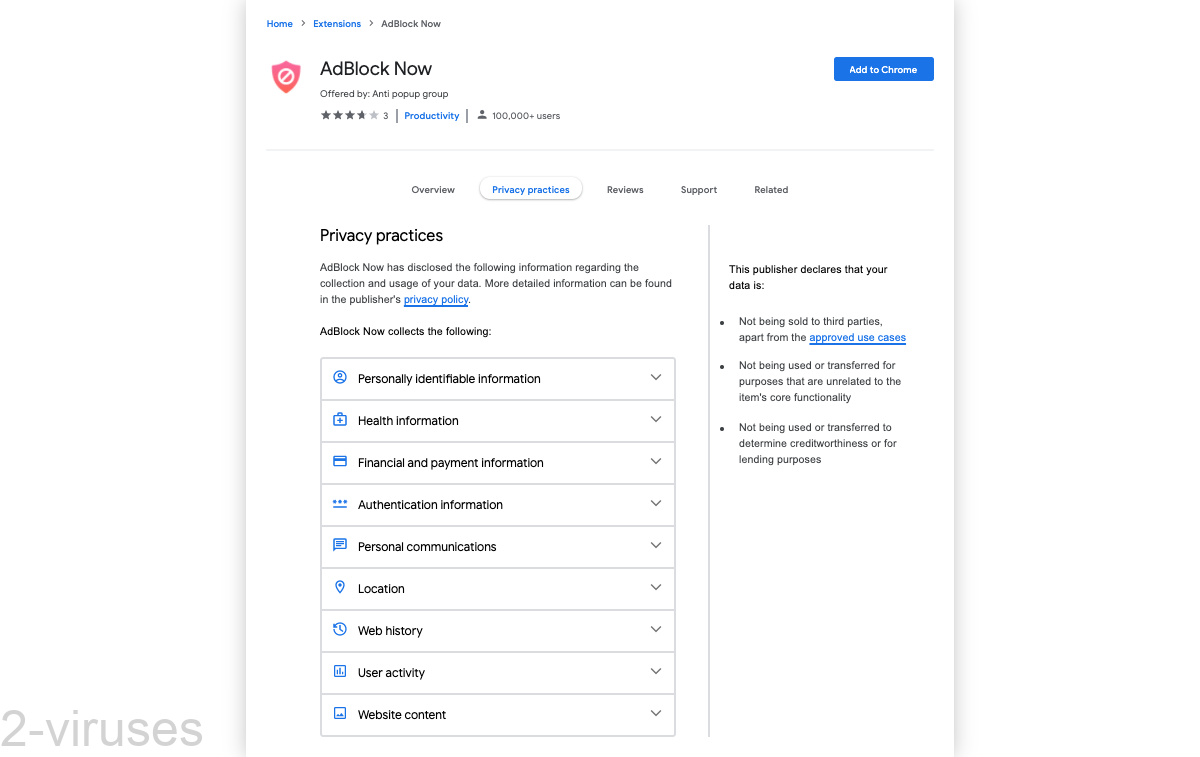Click the Web history clock icon

coord(340,630)
